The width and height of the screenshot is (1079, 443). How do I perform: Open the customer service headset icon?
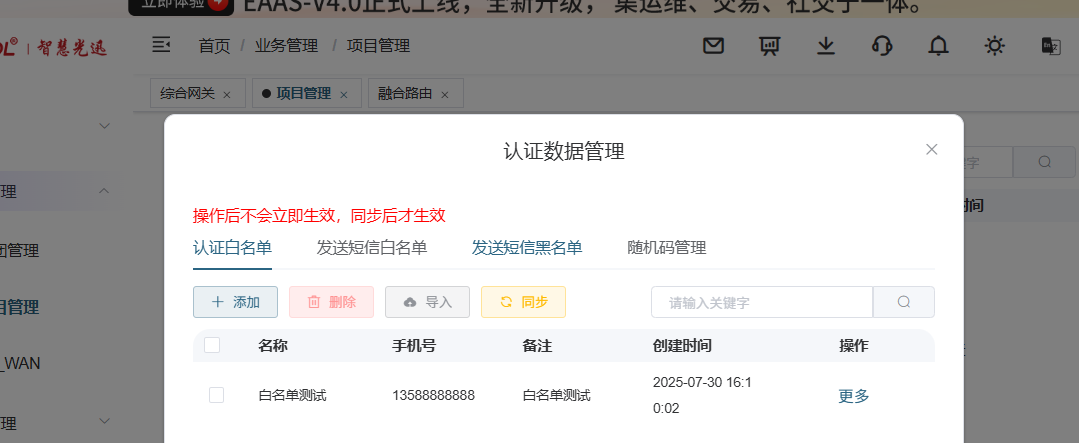pyautogui.click(x=882, y=46)
